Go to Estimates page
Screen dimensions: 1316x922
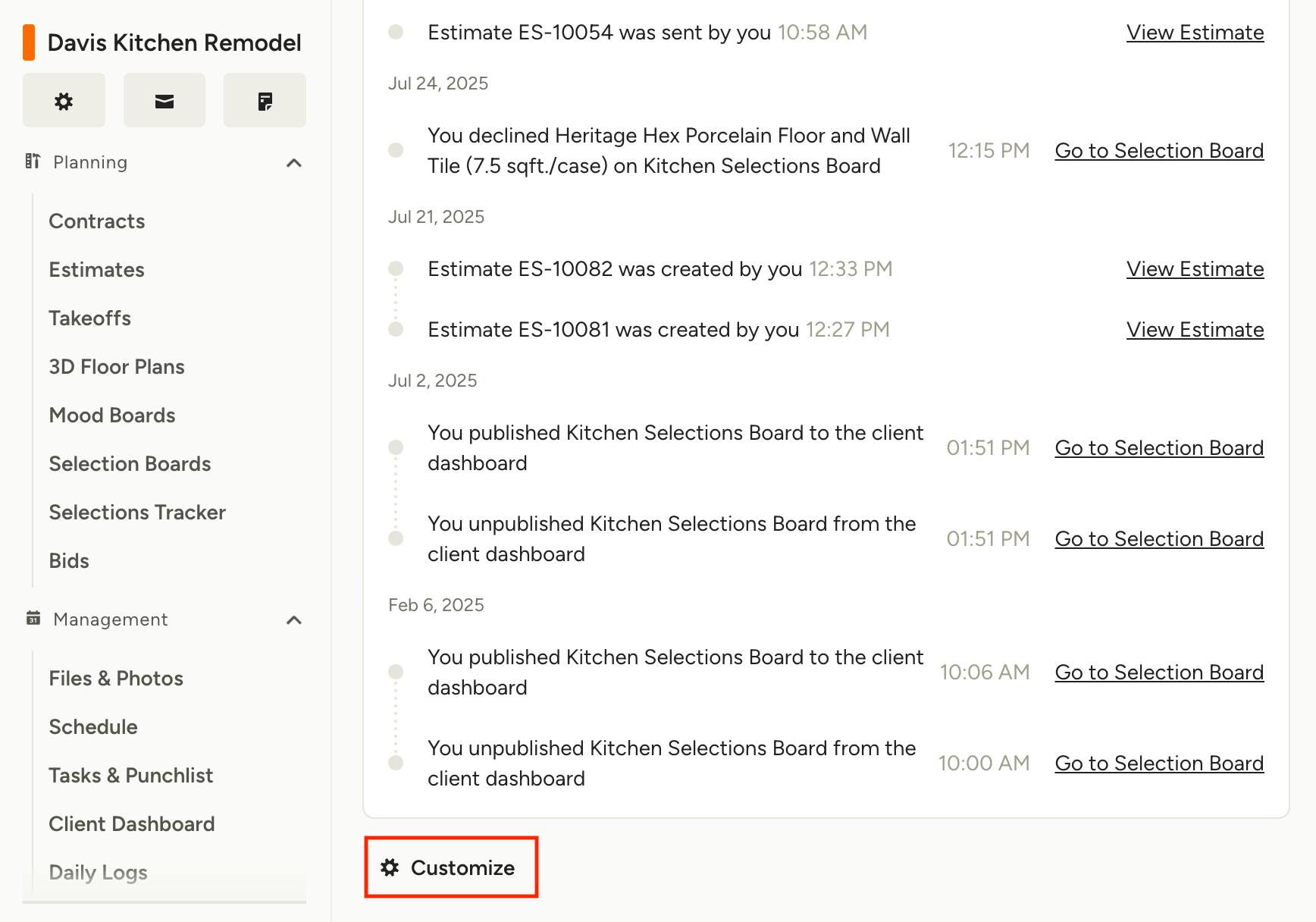(97, 270)
